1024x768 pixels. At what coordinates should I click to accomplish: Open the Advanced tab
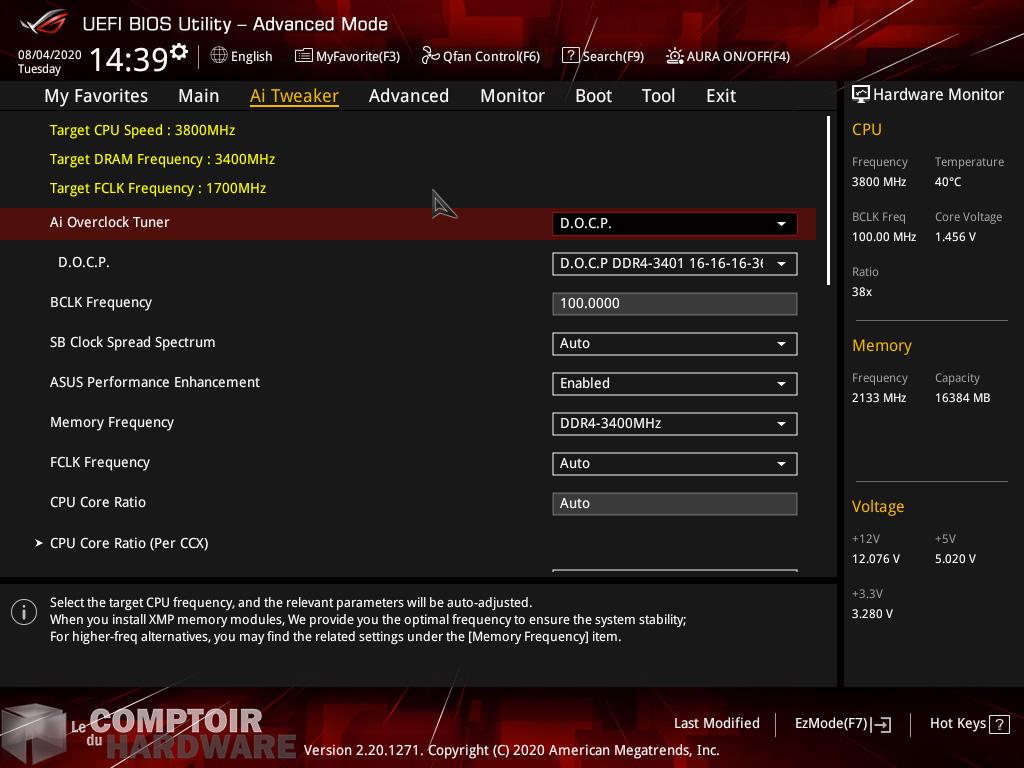click(x=409, y=96)
